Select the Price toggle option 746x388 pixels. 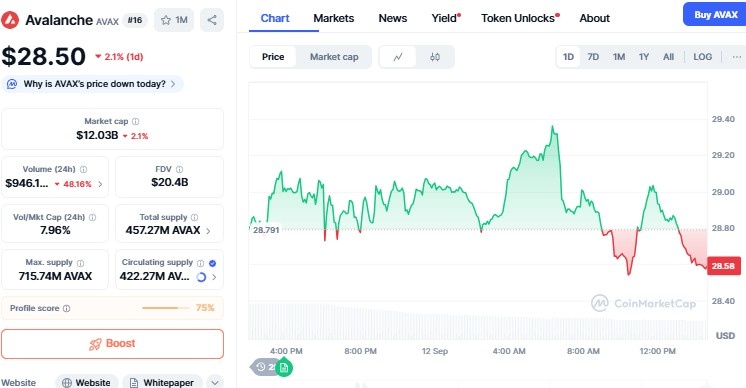[x=273, y=57]
